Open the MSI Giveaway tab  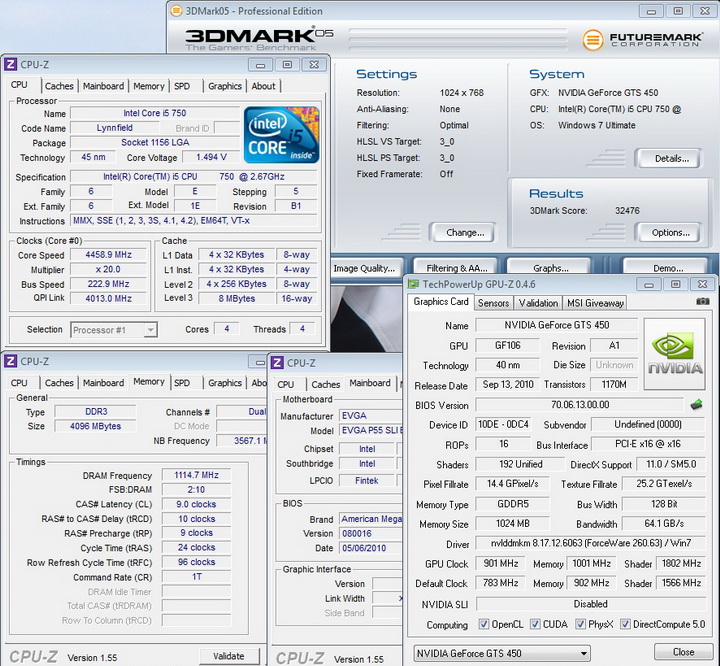point(597,303)
